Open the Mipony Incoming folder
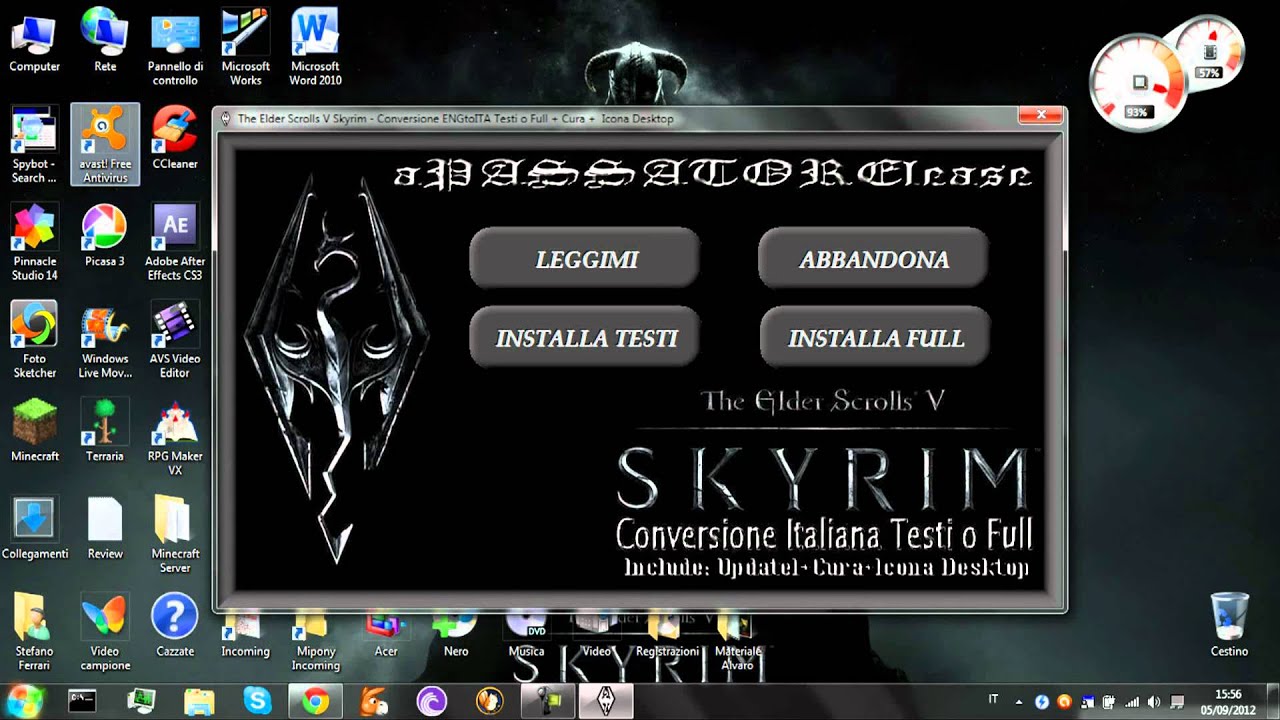This screenshot has height=720, width=1280. pyautogui.click(x=315, y=643)
